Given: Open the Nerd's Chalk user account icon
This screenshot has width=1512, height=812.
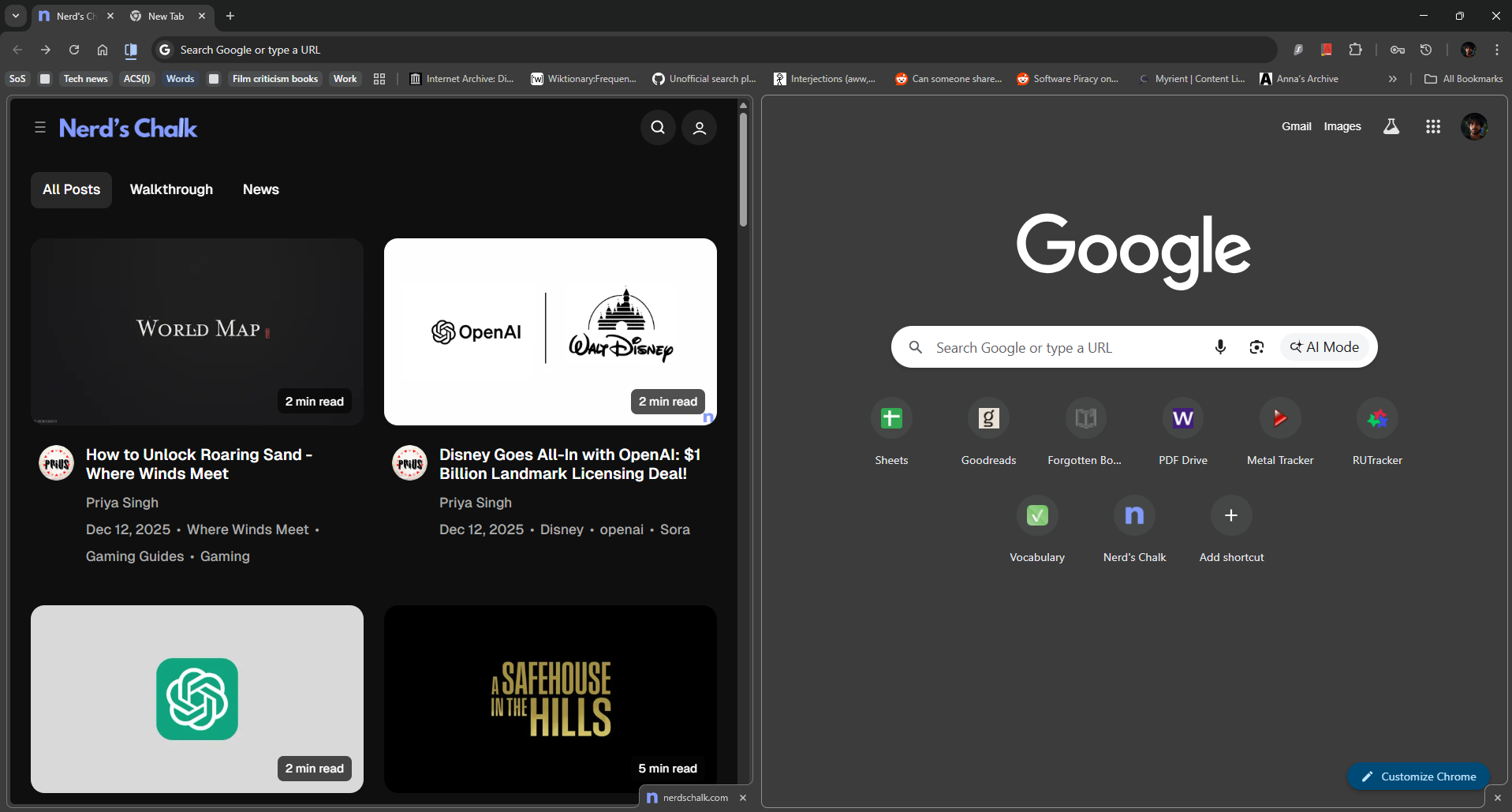Looking at the screenshot, I should (699, 128).
